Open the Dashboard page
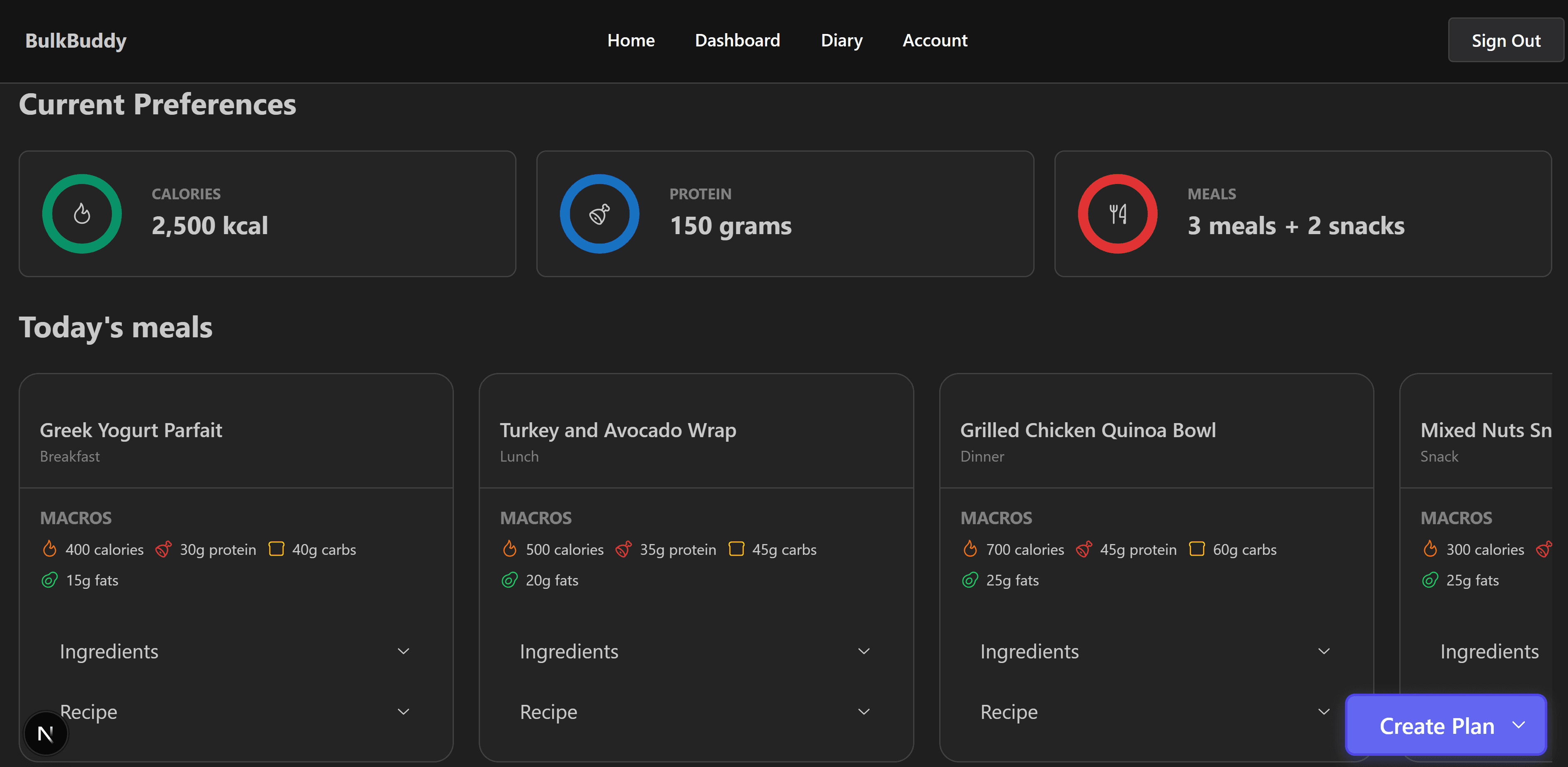This screenshot has height=767, width=1568. tap(737, 39)
